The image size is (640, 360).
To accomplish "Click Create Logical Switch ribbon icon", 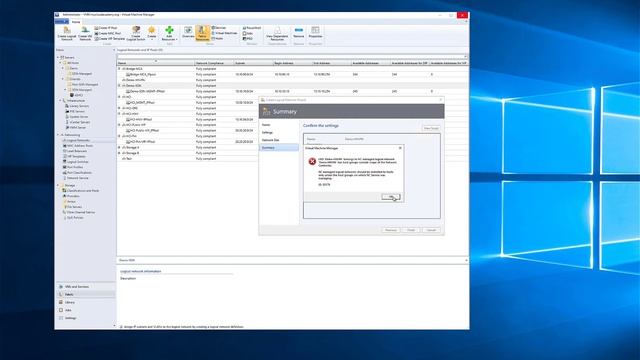I will (136, 33).
